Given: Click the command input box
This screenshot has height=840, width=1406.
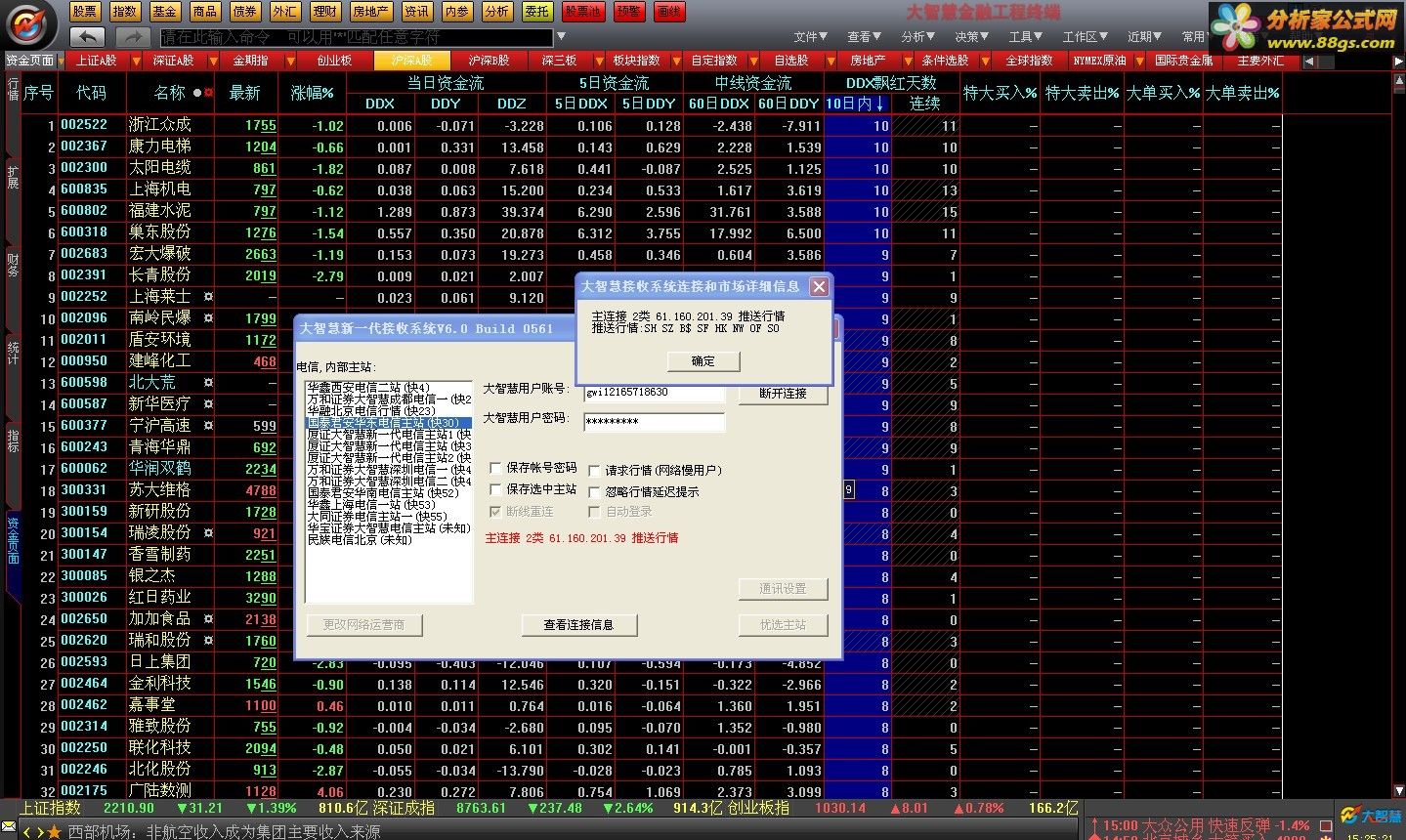Looking at the screenshot, I should tap(356, 37).
